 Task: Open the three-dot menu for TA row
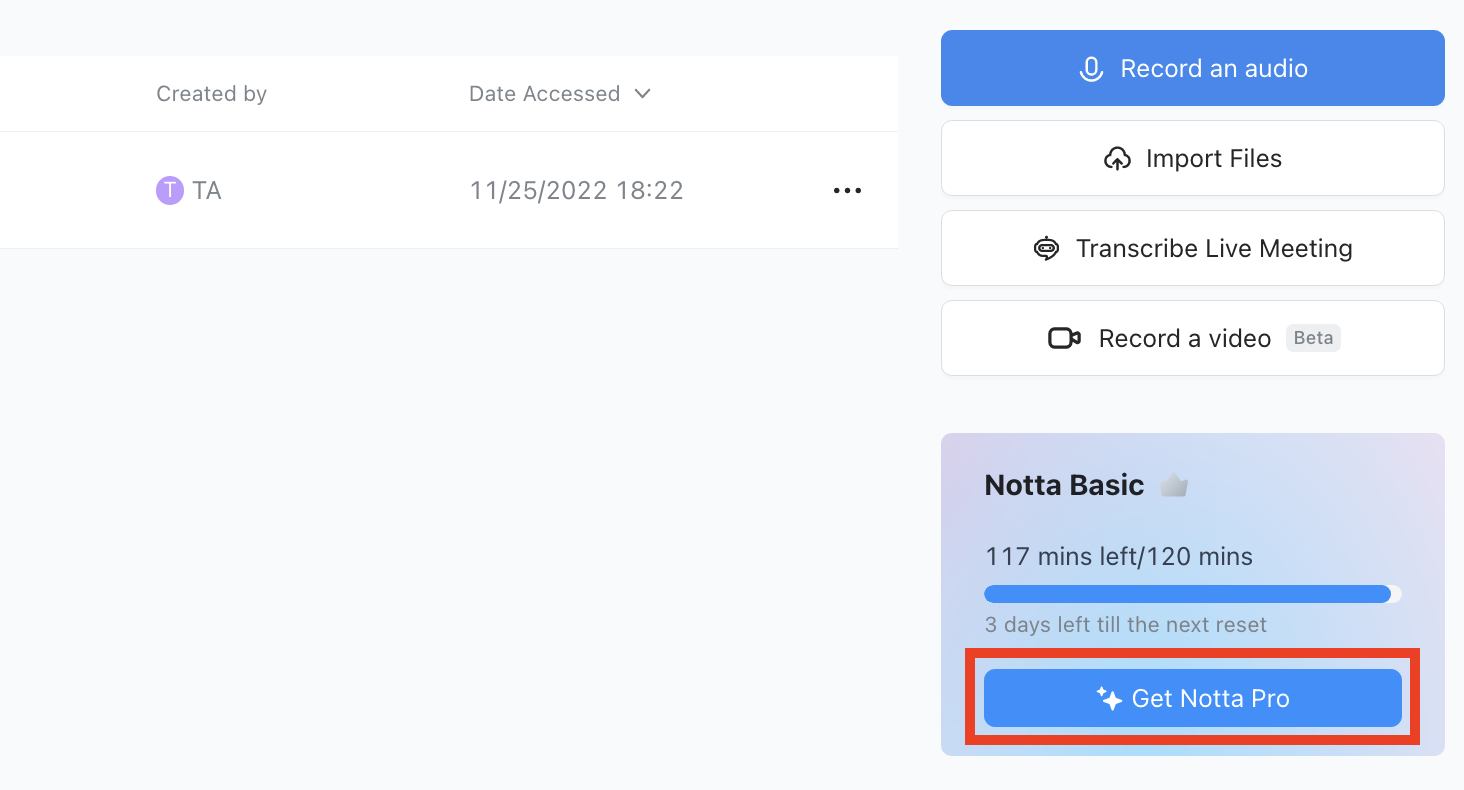(x=847, y=191)
